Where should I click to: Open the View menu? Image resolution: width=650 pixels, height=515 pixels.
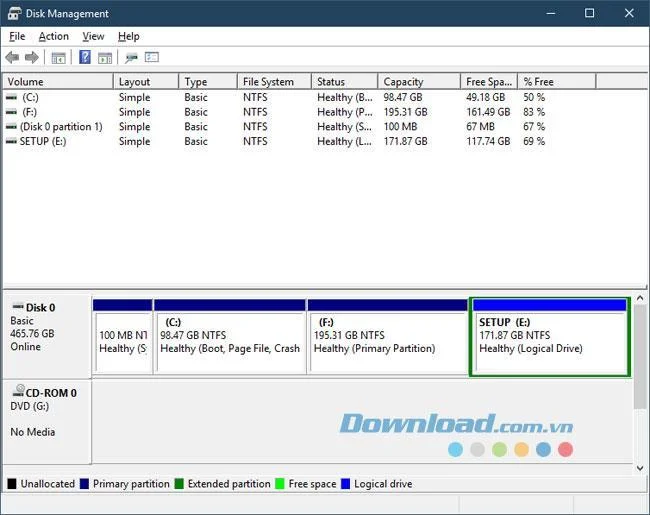(x=93, y=36)
